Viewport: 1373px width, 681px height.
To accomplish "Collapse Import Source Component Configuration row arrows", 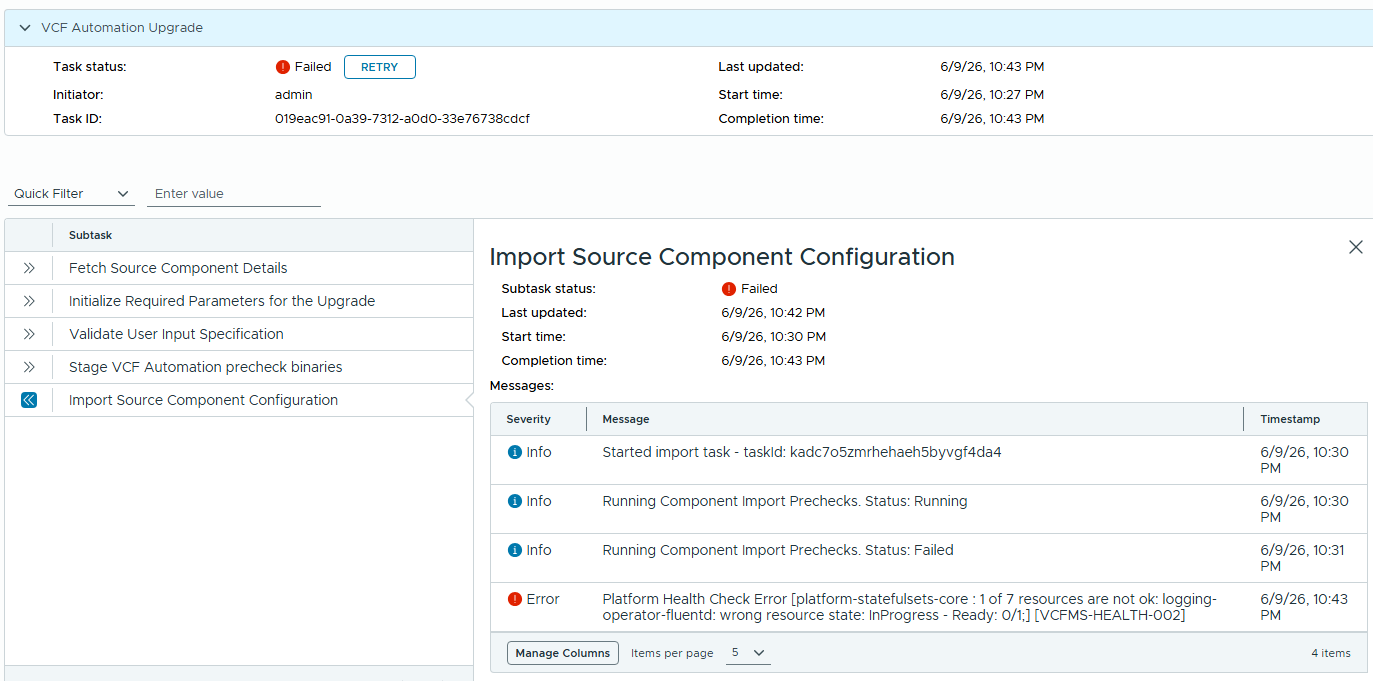I will [29, 400].
